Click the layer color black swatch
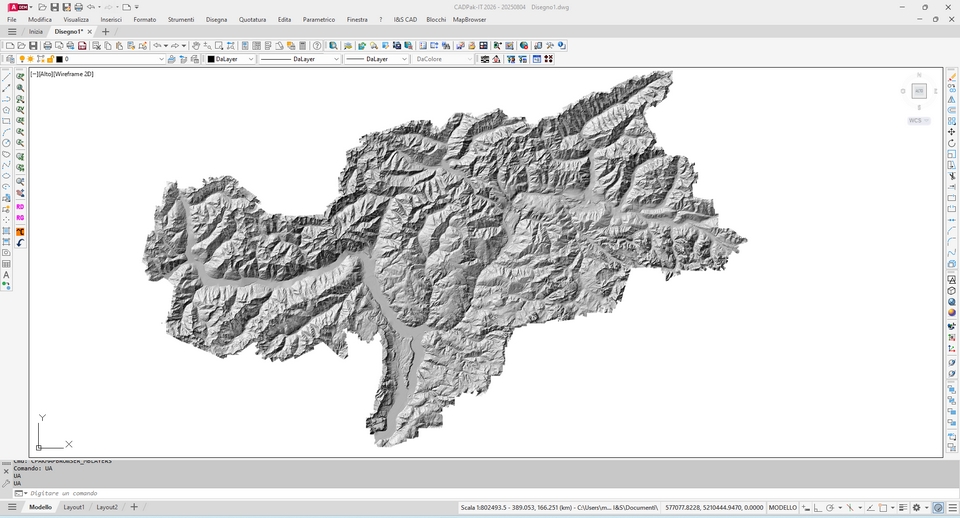Image resolution: width=960 pixels, height=518 pixels. [59, 59]
